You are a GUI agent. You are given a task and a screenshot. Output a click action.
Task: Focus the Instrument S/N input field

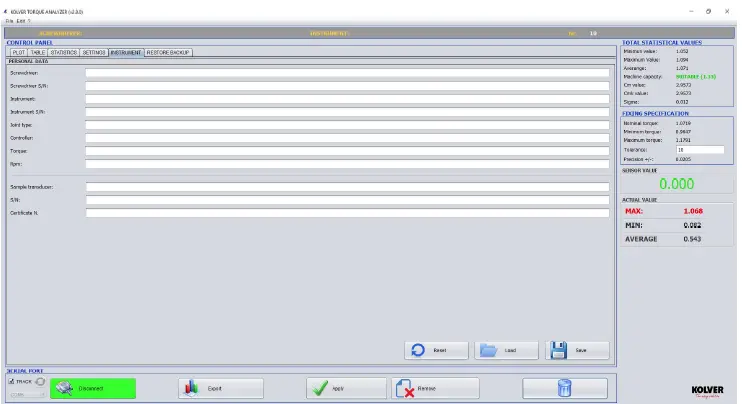[347, 112]
